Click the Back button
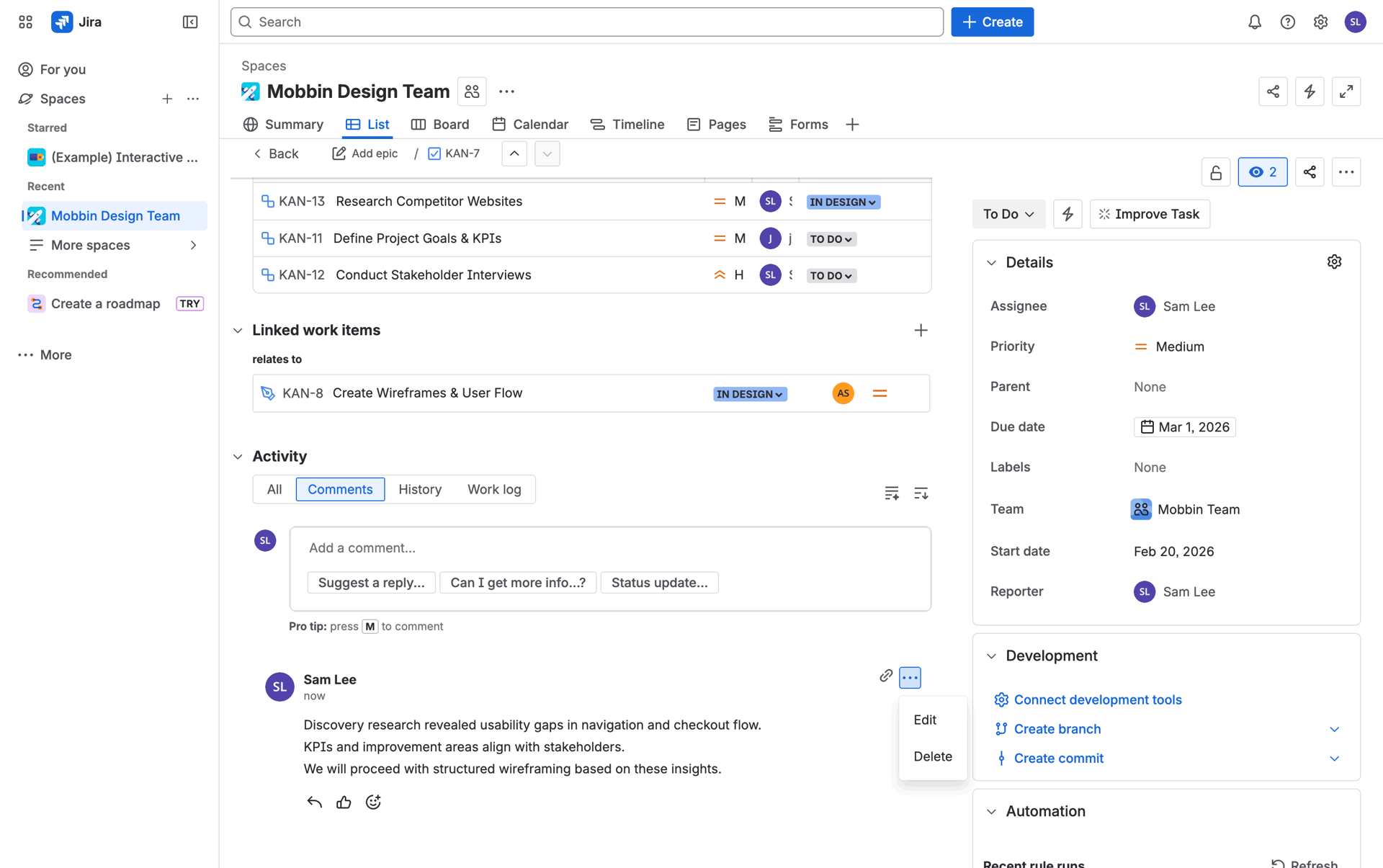The height and width of the screenshot is (868, 1383). (276, 153)
